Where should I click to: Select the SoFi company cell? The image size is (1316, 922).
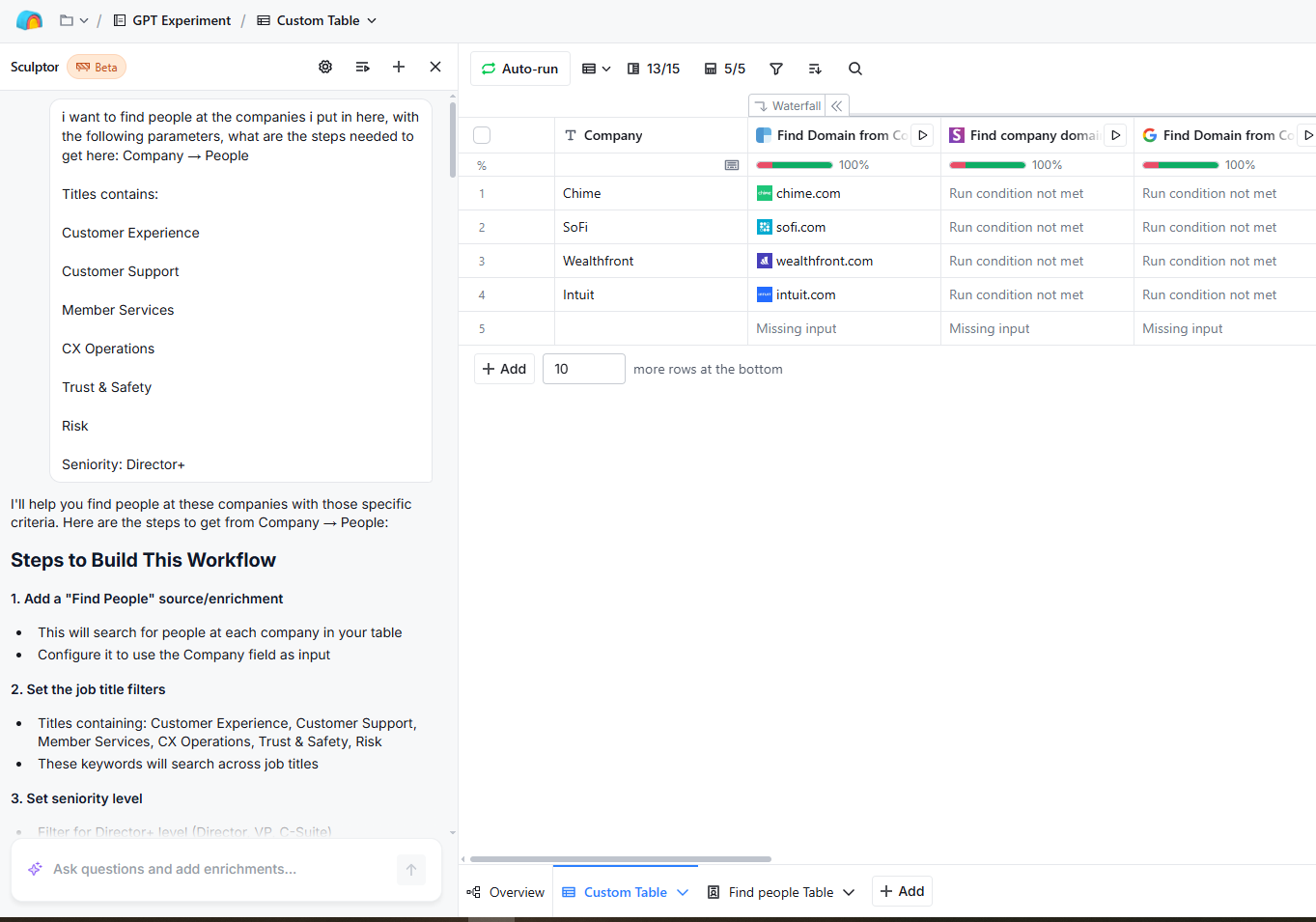tap(651, 227)
